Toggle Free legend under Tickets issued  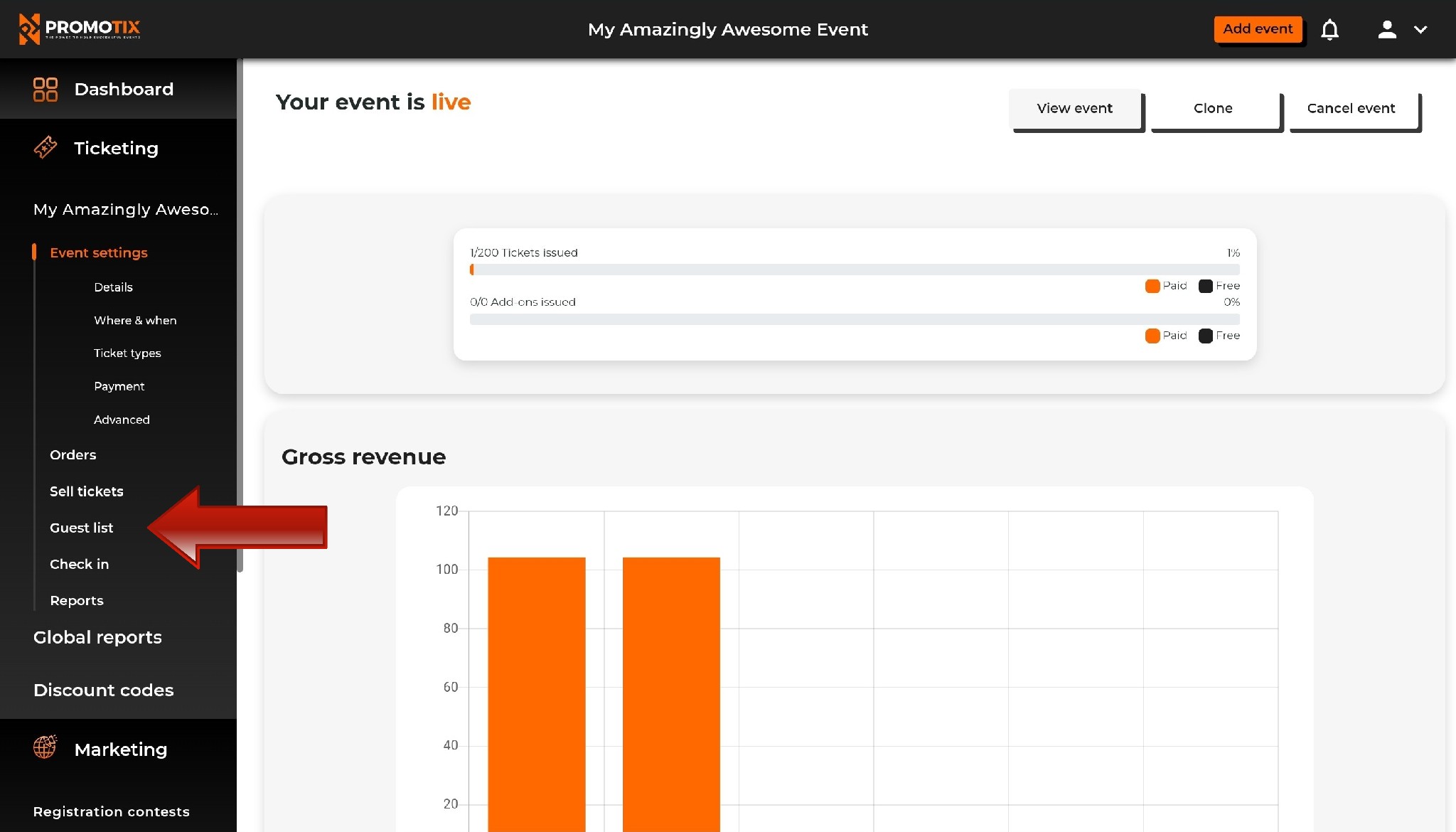(x=1219, y=286)
